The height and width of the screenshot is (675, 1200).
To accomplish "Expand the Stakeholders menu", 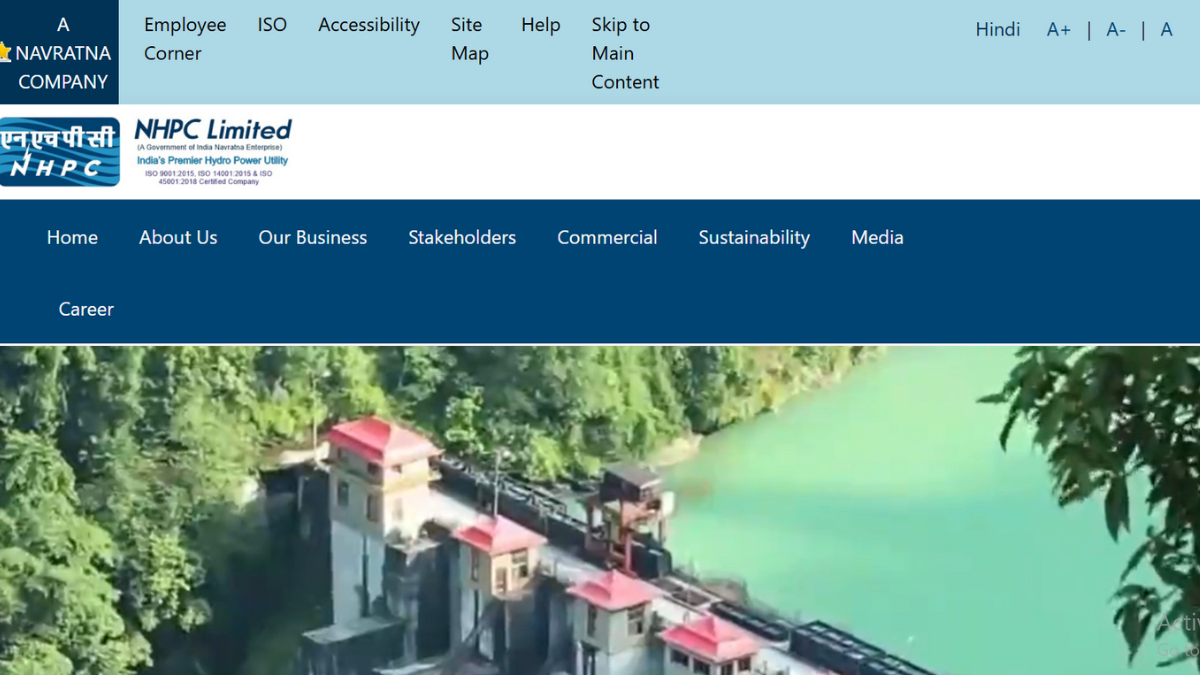I will click(462, 237).
